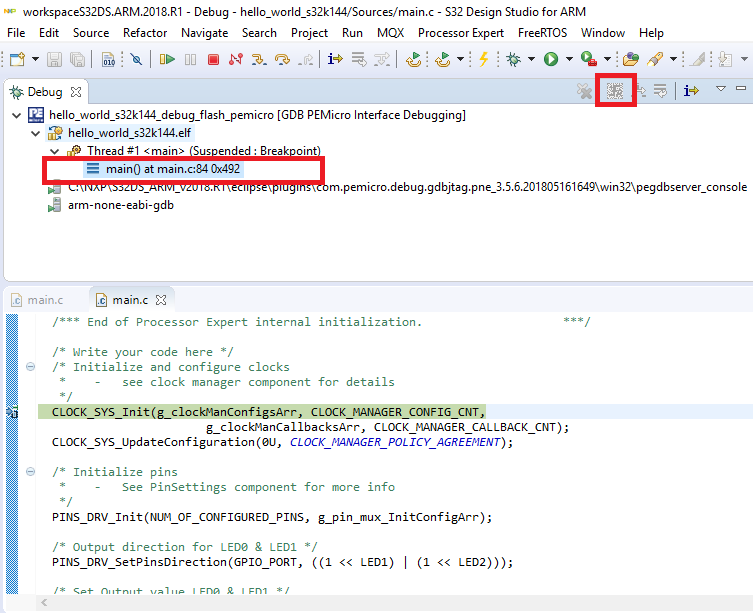This screenshot has height=613, width=753.
Task: Open the FreeRTOS menu
Action: tap(542, 33)
